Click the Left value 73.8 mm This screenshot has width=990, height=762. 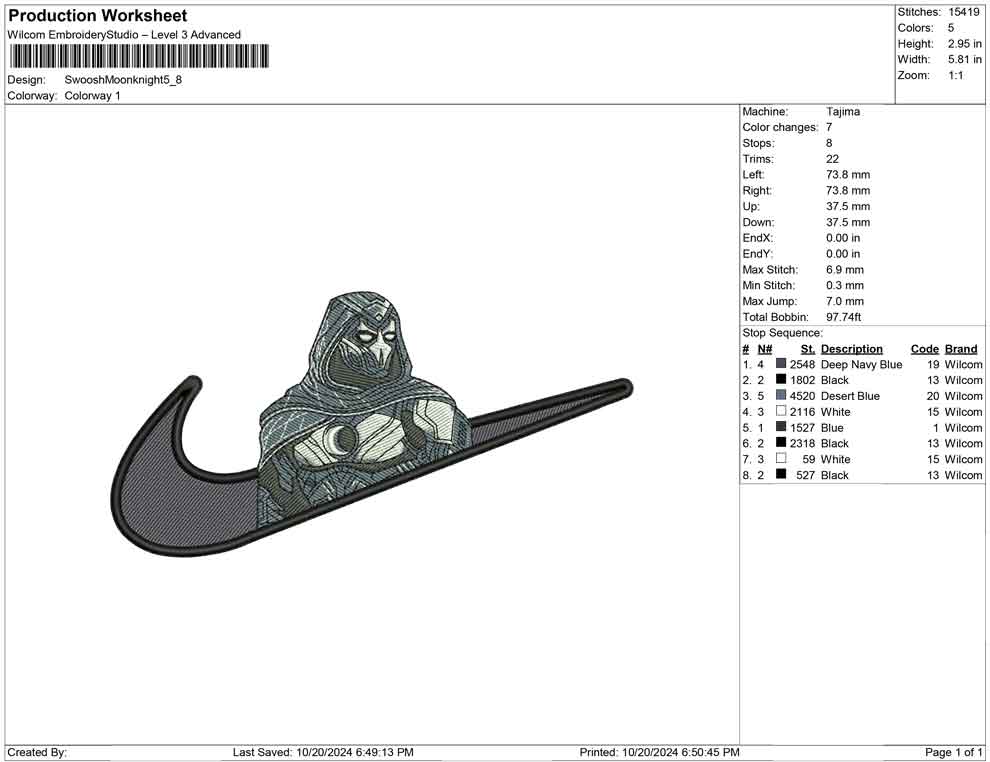click(x=848, y=174)
